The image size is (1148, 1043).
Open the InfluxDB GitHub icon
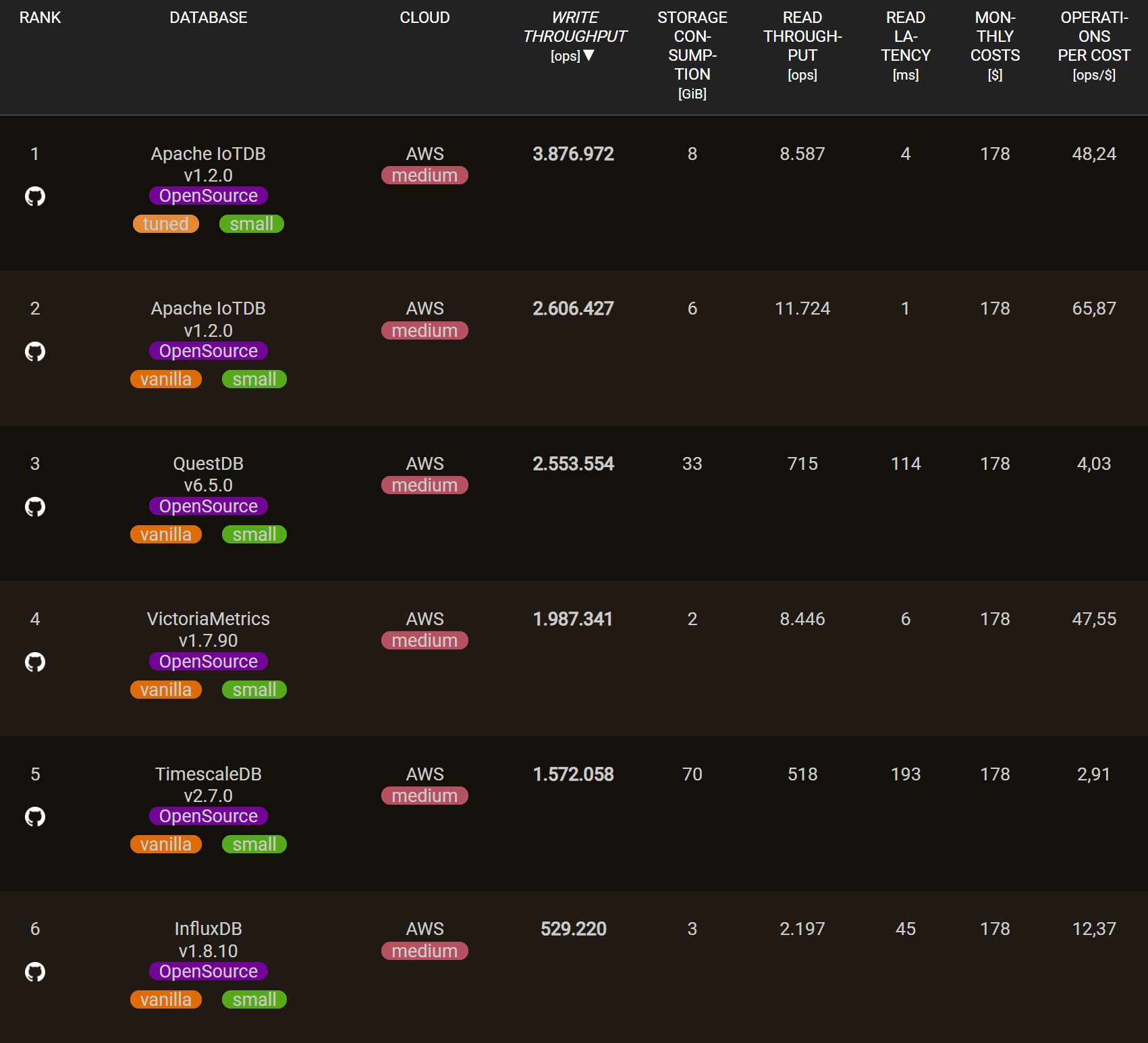click(x=35, y=972)
